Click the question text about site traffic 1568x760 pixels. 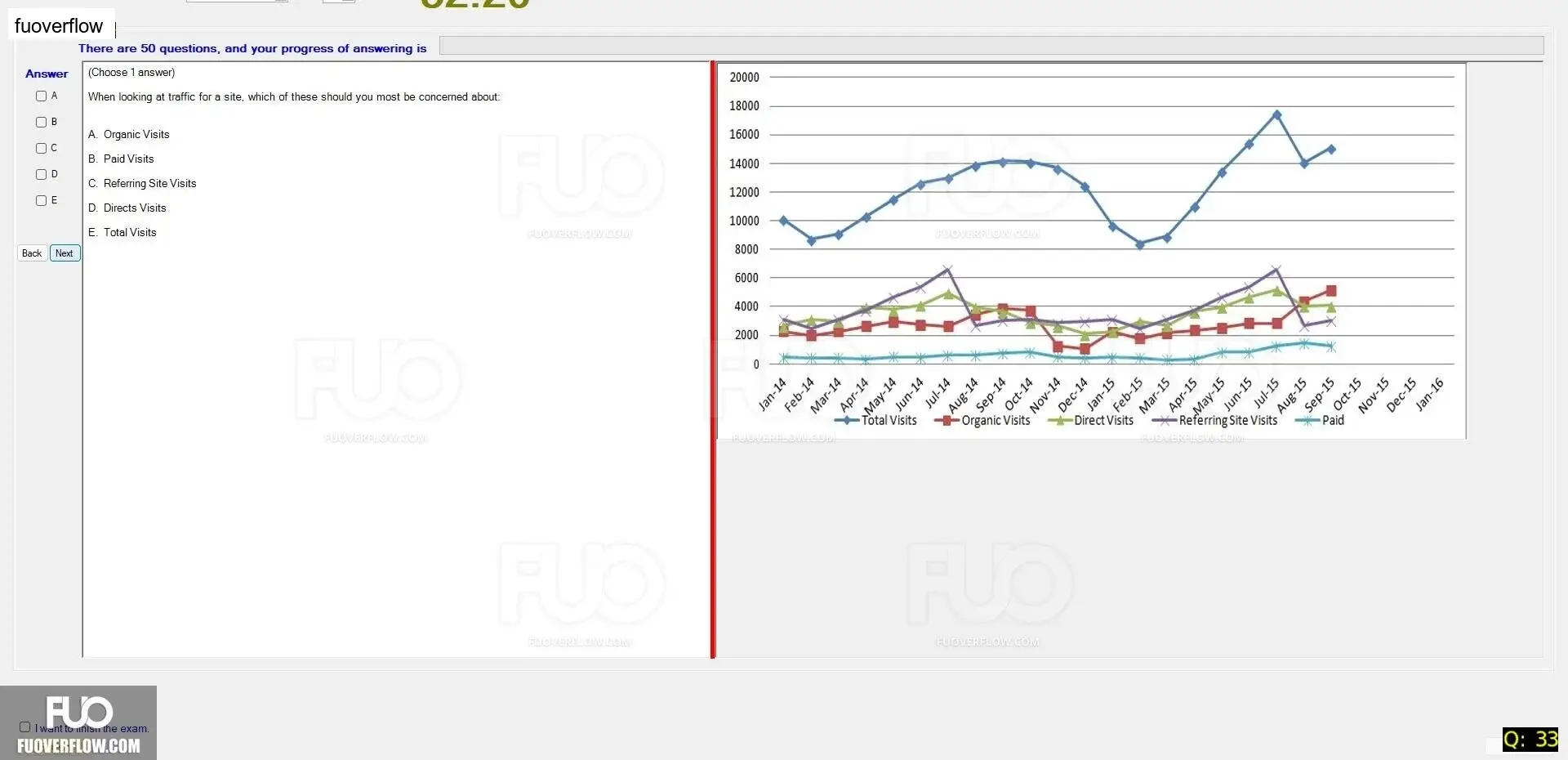click(x=294, y=97)
